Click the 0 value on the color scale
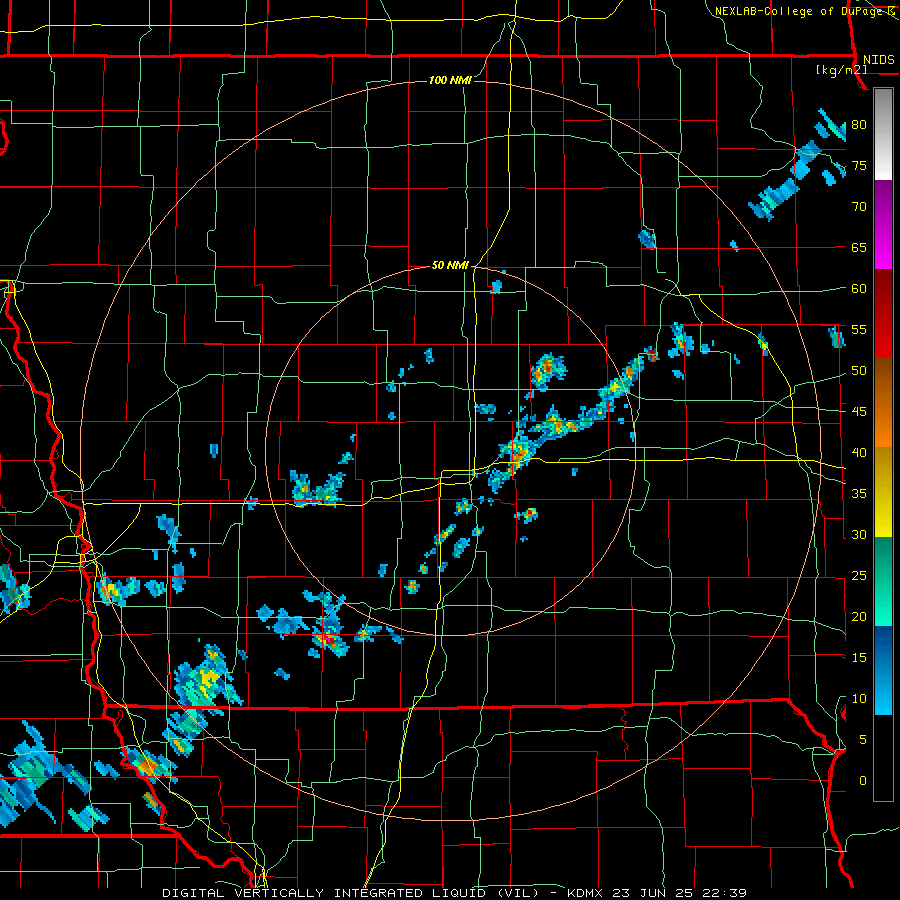 (x=863, y=780)
